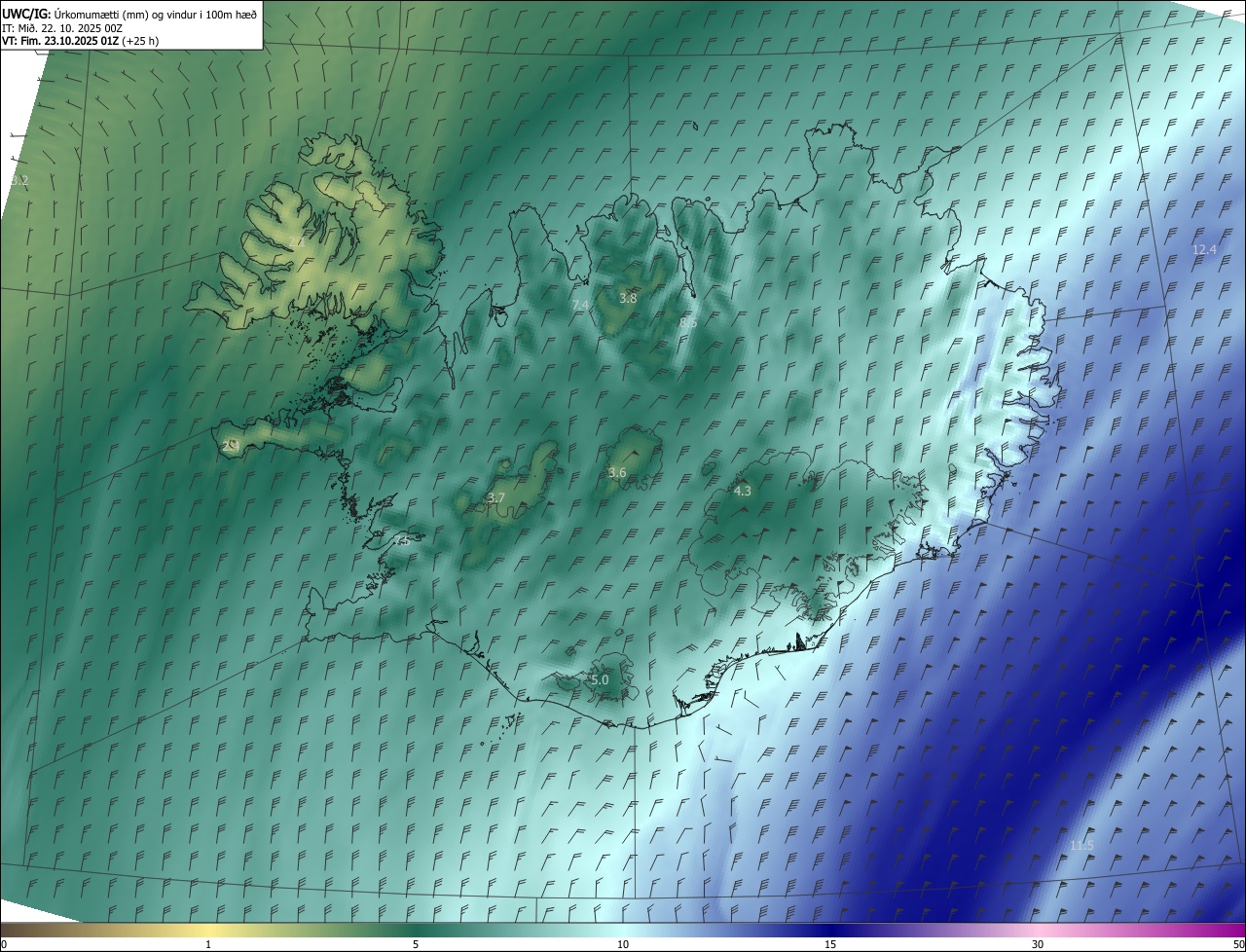Click the 15 tick on the colour scale
Viewport: 1246px width, 952px height.
click(830, 944)
